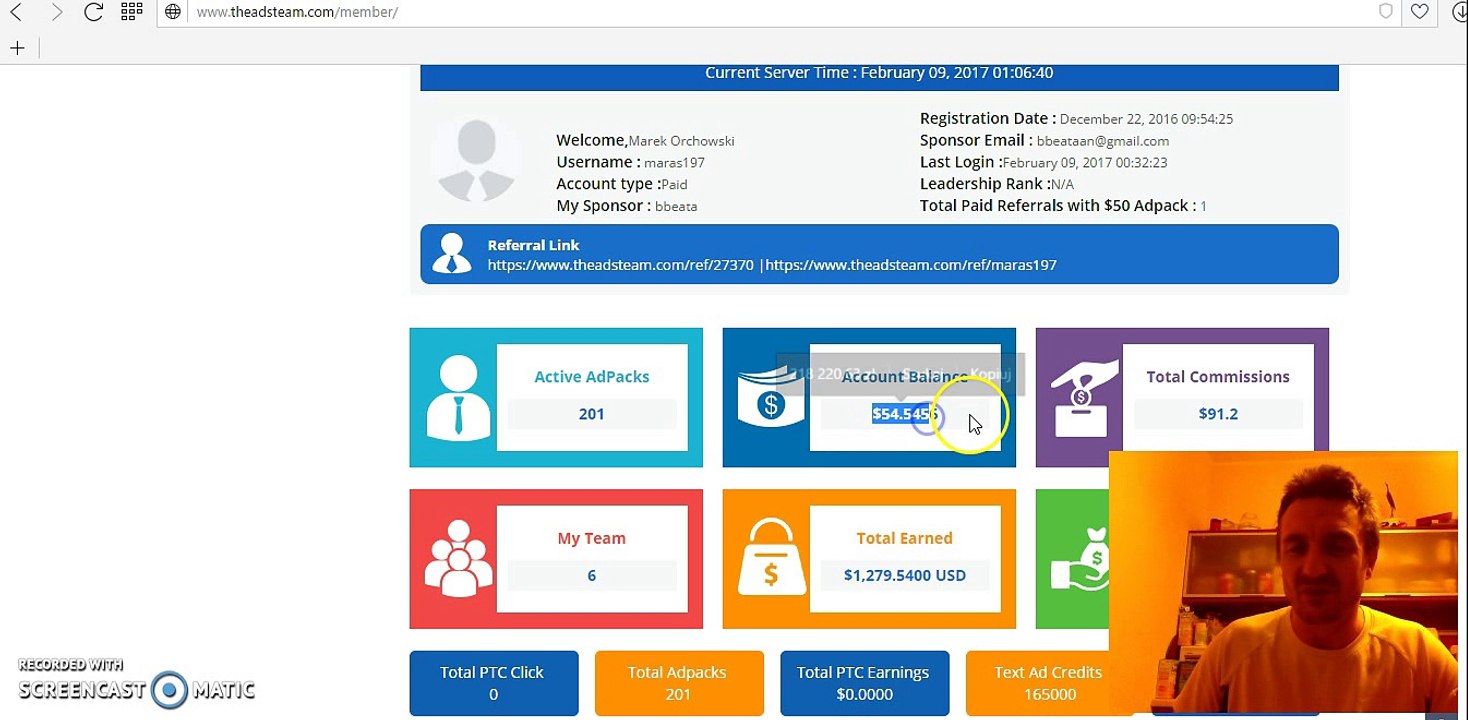Click the sponsor name bbeata
The image size is (1468, 720).
pyautogui.click(x=676, y=207)
